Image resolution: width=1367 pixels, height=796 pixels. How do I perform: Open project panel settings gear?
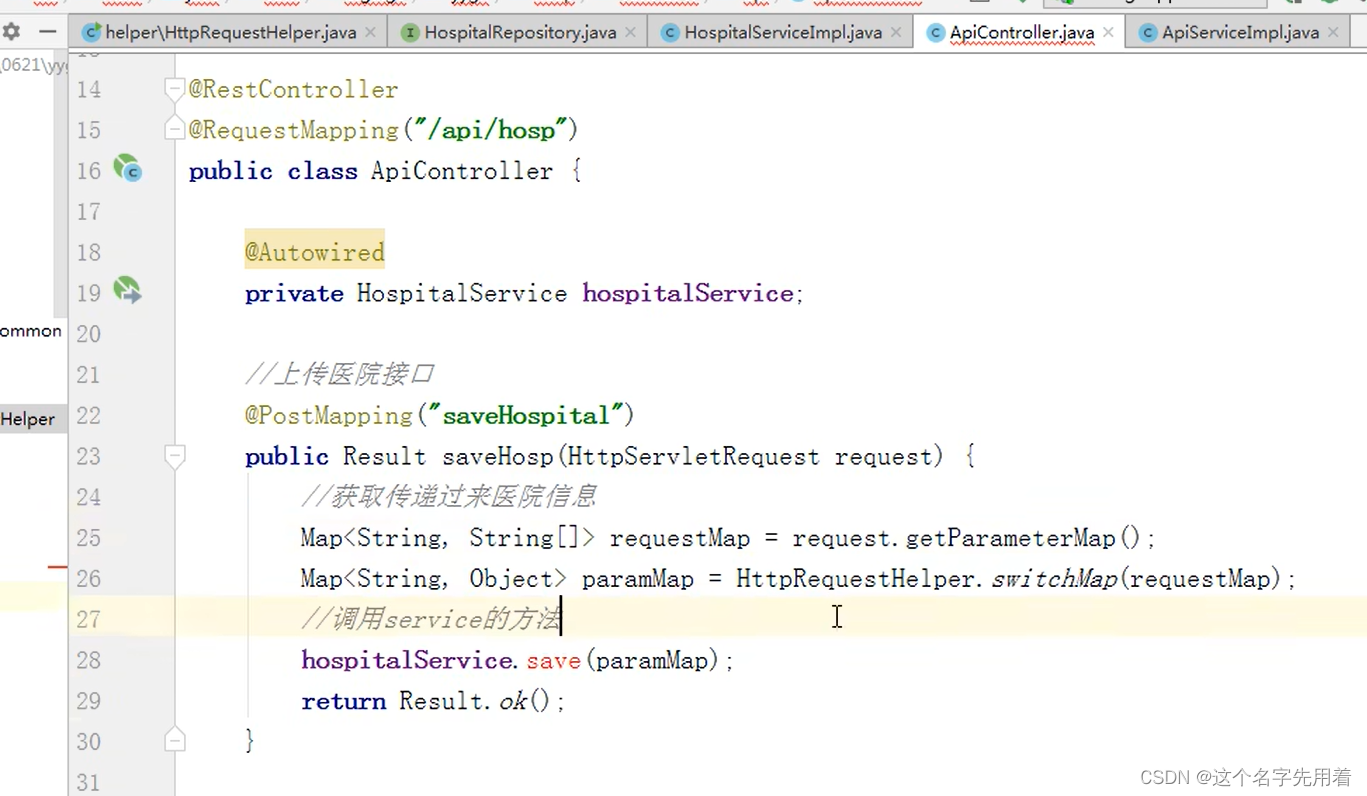[11, 32]
